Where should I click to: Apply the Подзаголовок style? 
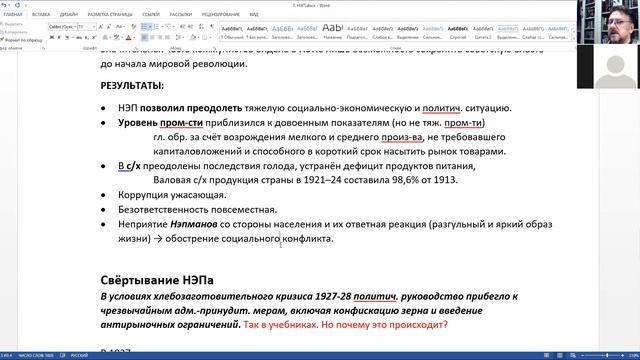pos(358,33)
